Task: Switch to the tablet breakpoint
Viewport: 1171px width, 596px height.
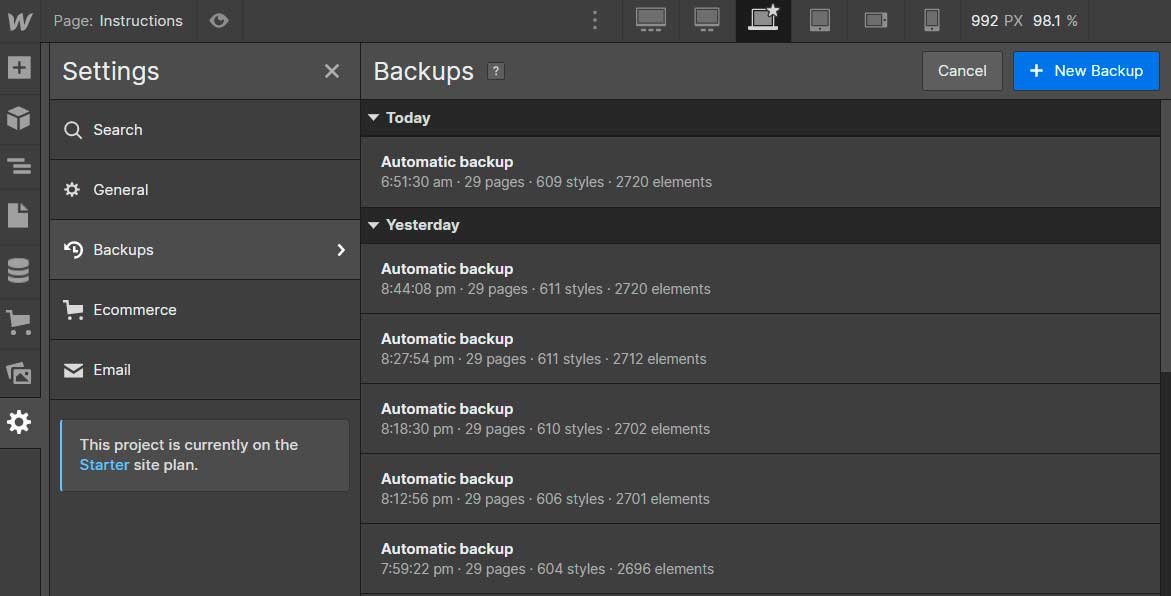Action: (820, 21)
